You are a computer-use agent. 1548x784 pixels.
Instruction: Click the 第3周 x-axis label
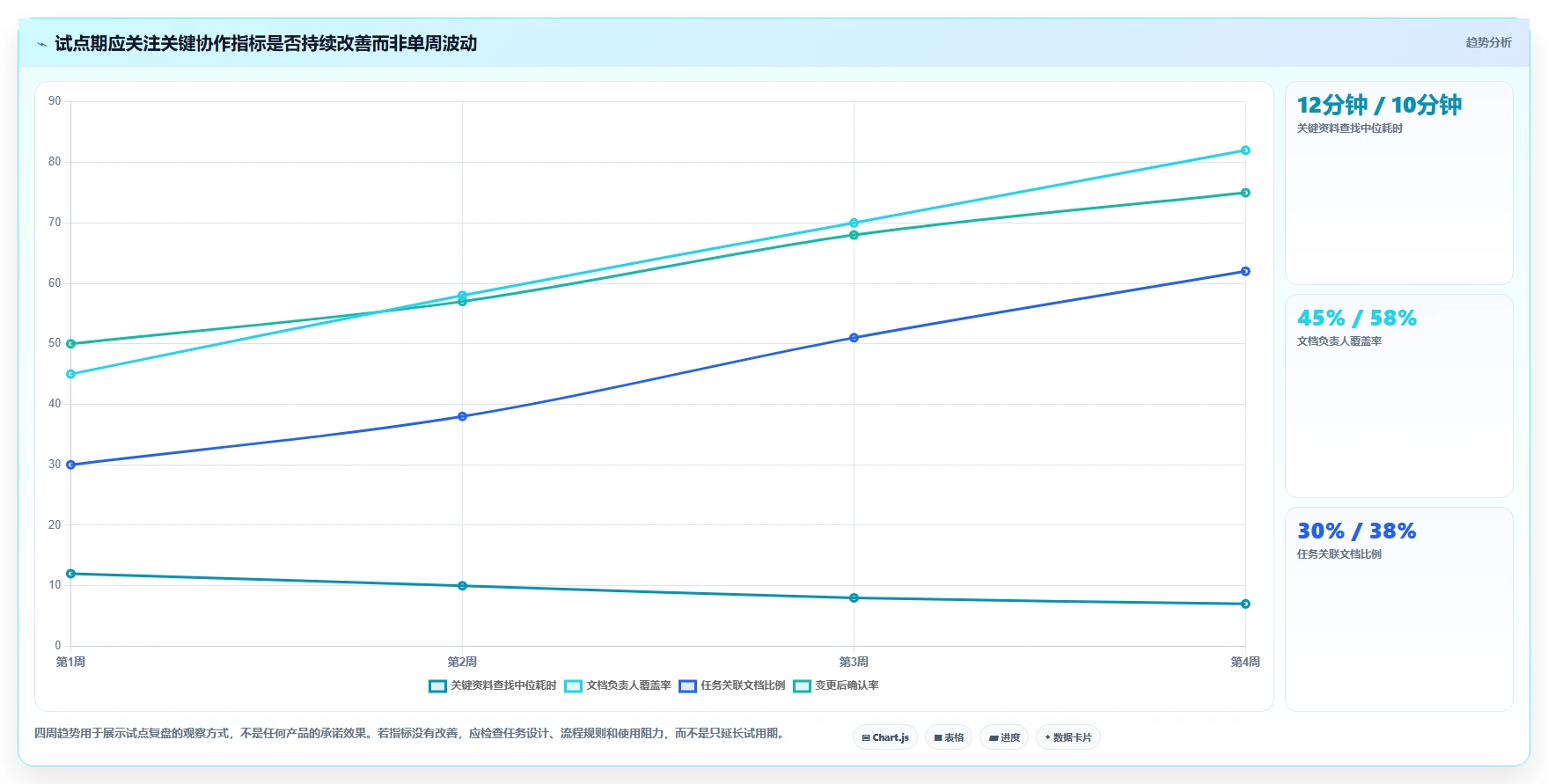(x=854, y=662)
